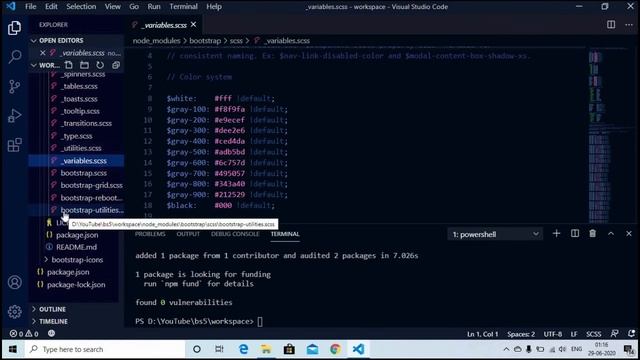
Task: Open Google Chrome from the taskbar
Action: click(336, 349)
